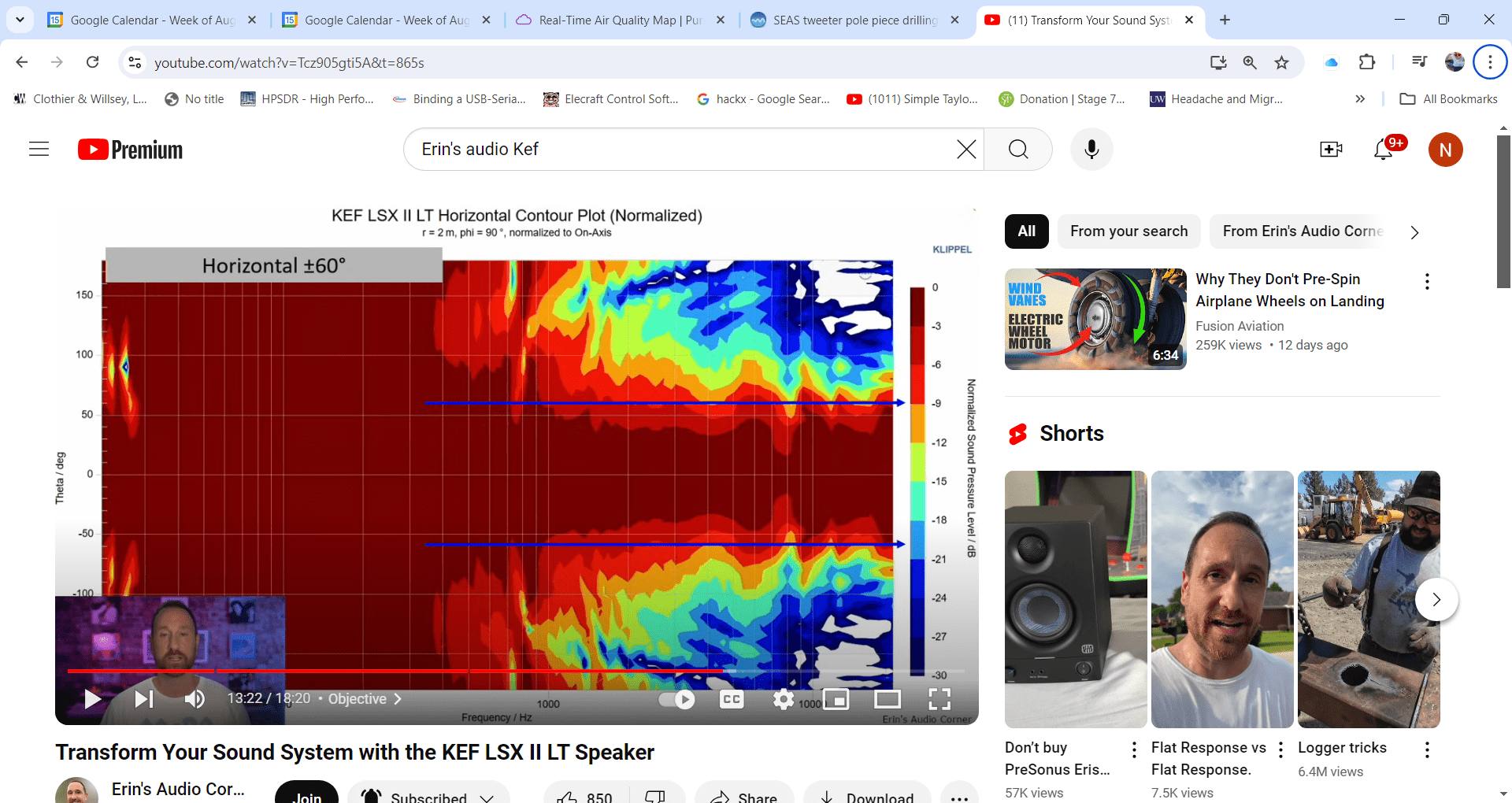Expand the Objective chapter chevron
This screenshot has width=1512, height=803.
point(398,699)
